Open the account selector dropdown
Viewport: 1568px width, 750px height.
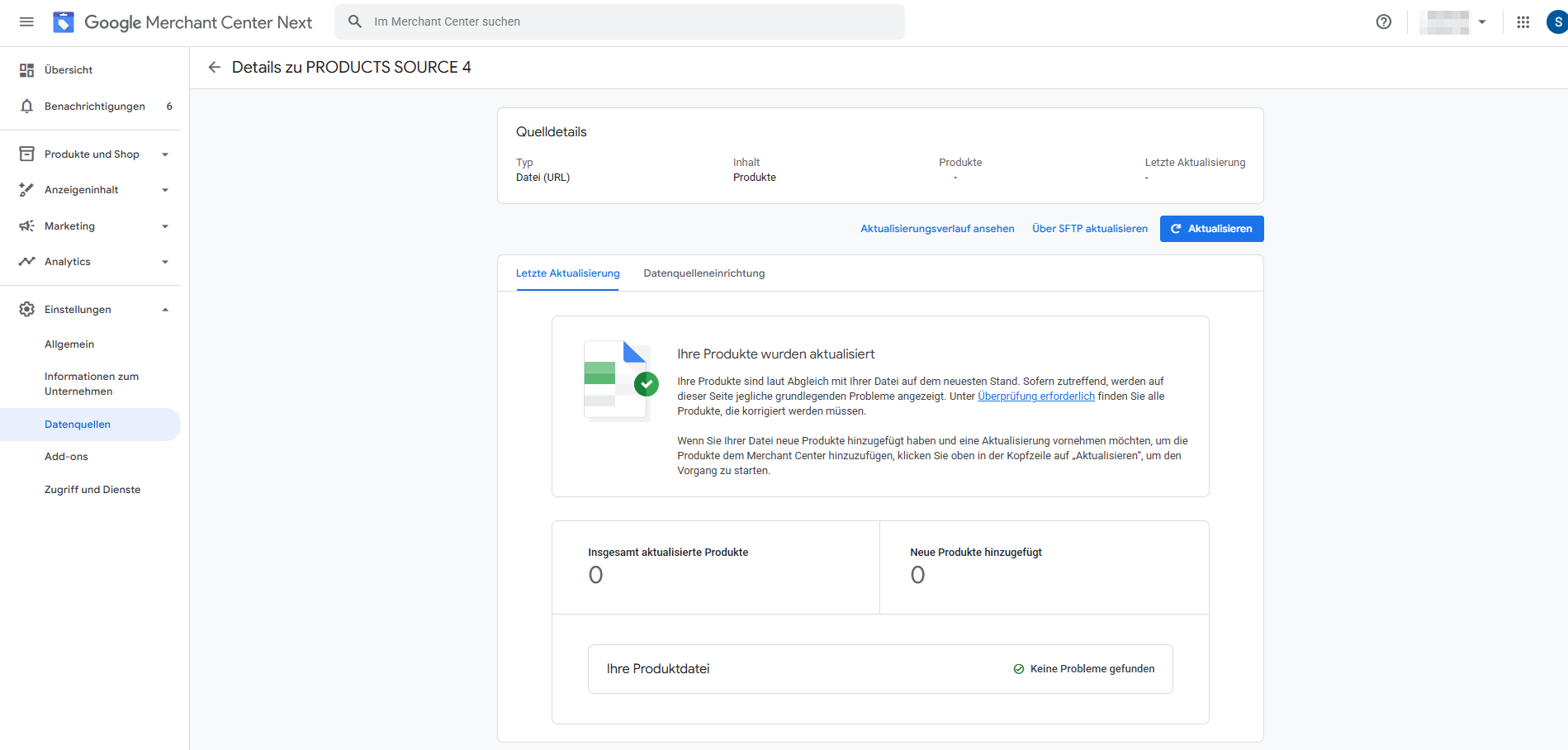tap(1453, 22)
